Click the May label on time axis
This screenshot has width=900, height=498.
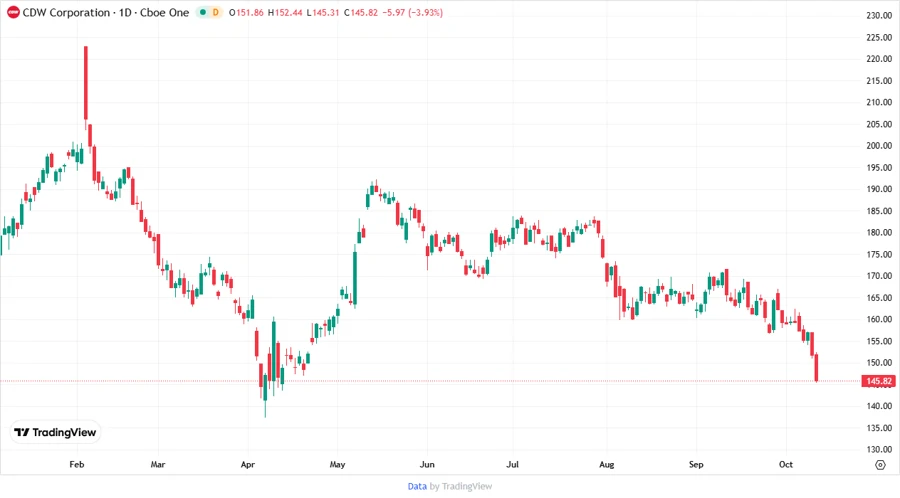(x=338, y=464)
